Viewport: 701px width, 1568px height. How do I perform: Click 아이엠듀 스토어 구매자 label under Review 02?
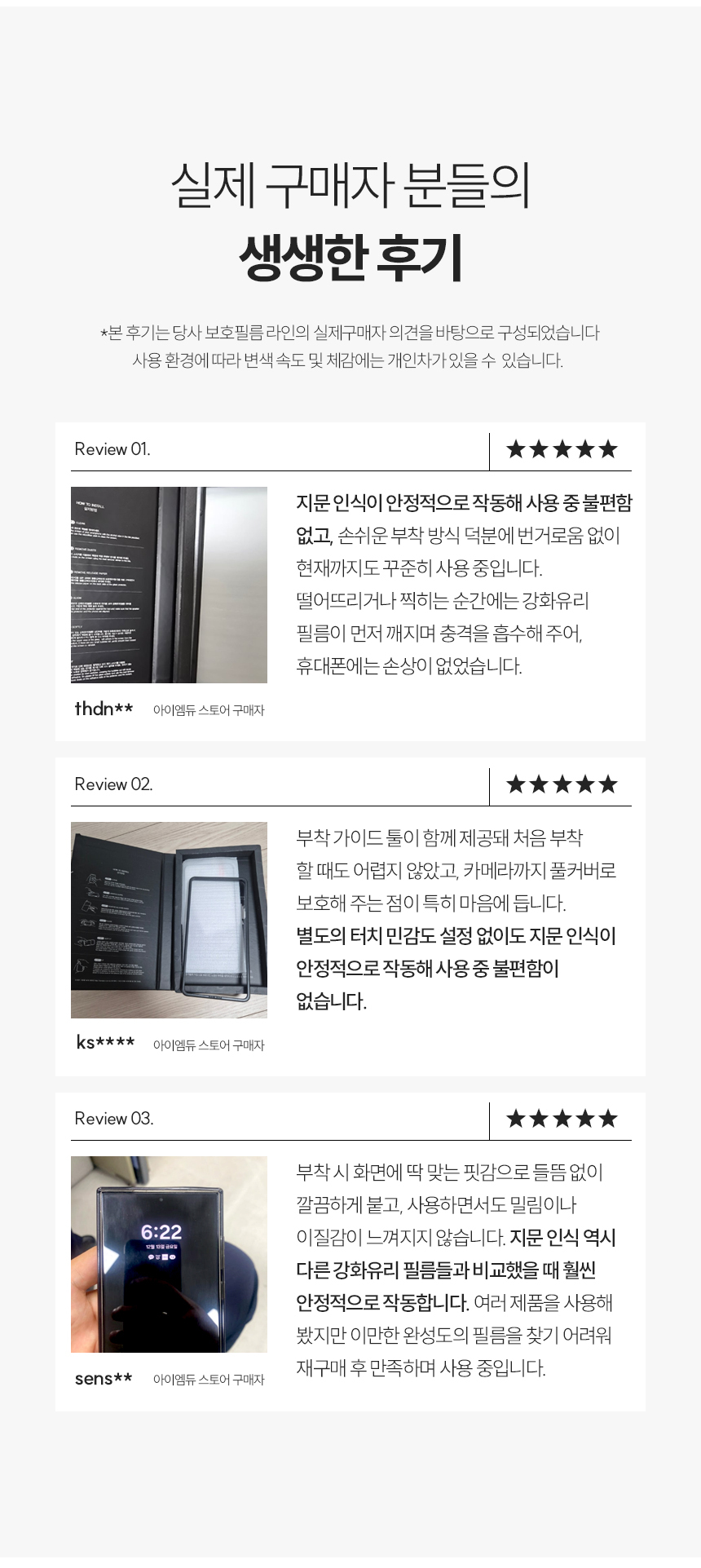coord(209,1045)
